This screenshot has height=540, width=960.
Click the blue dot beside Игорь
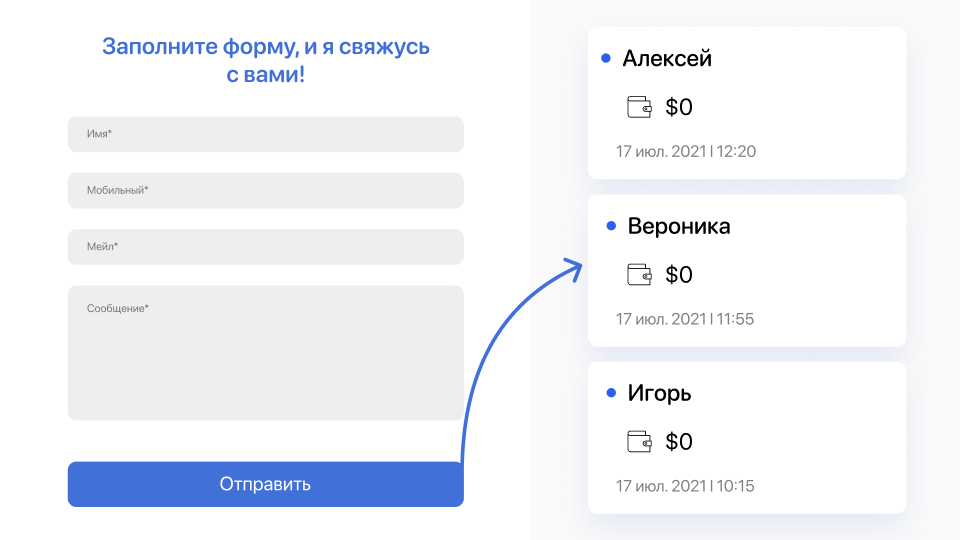pos(611,393)
